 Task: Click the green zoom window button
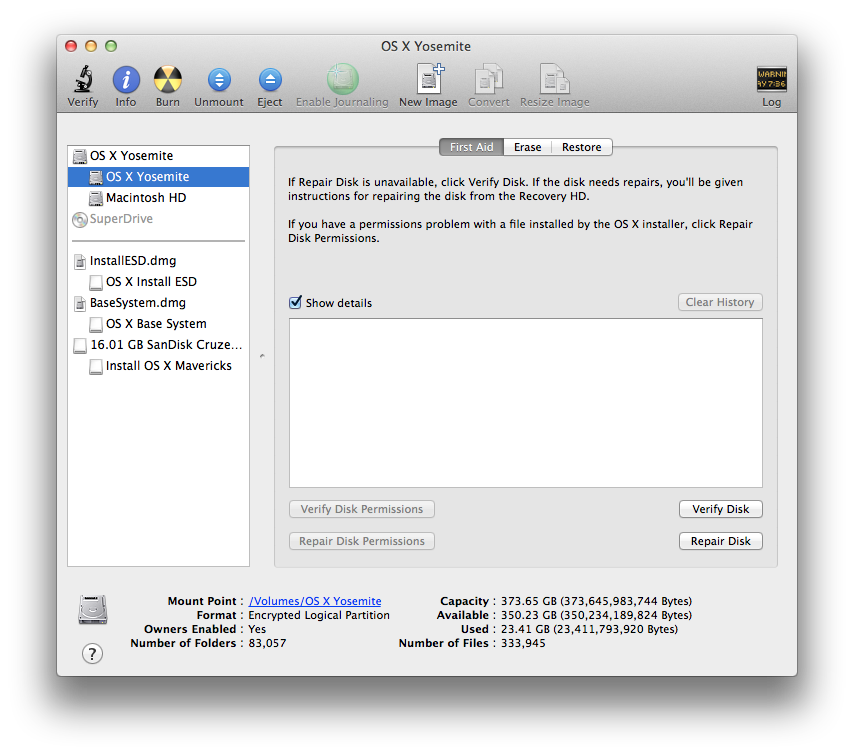point(111,46)
